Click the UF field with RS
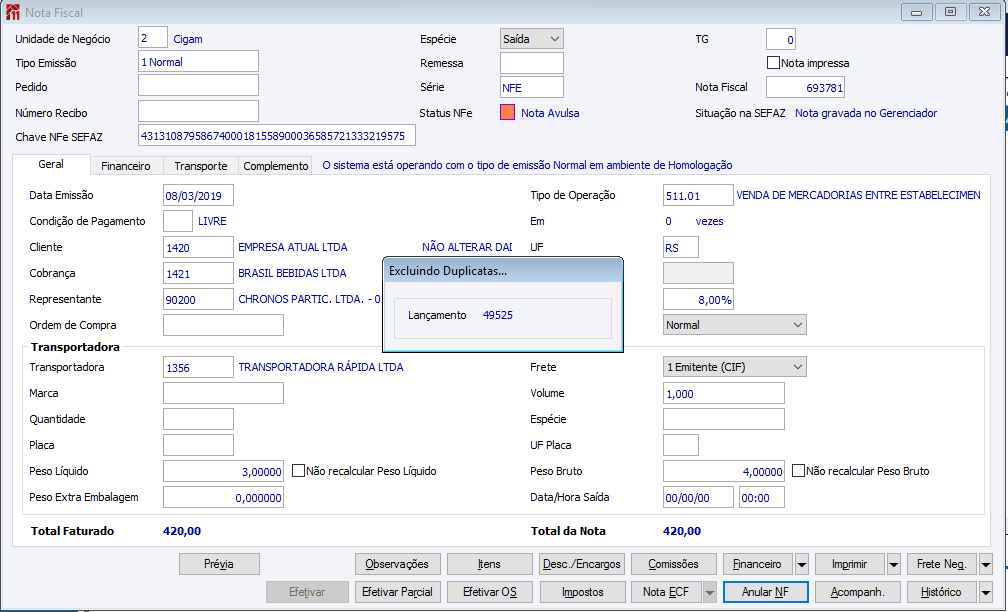 point(681,247)
